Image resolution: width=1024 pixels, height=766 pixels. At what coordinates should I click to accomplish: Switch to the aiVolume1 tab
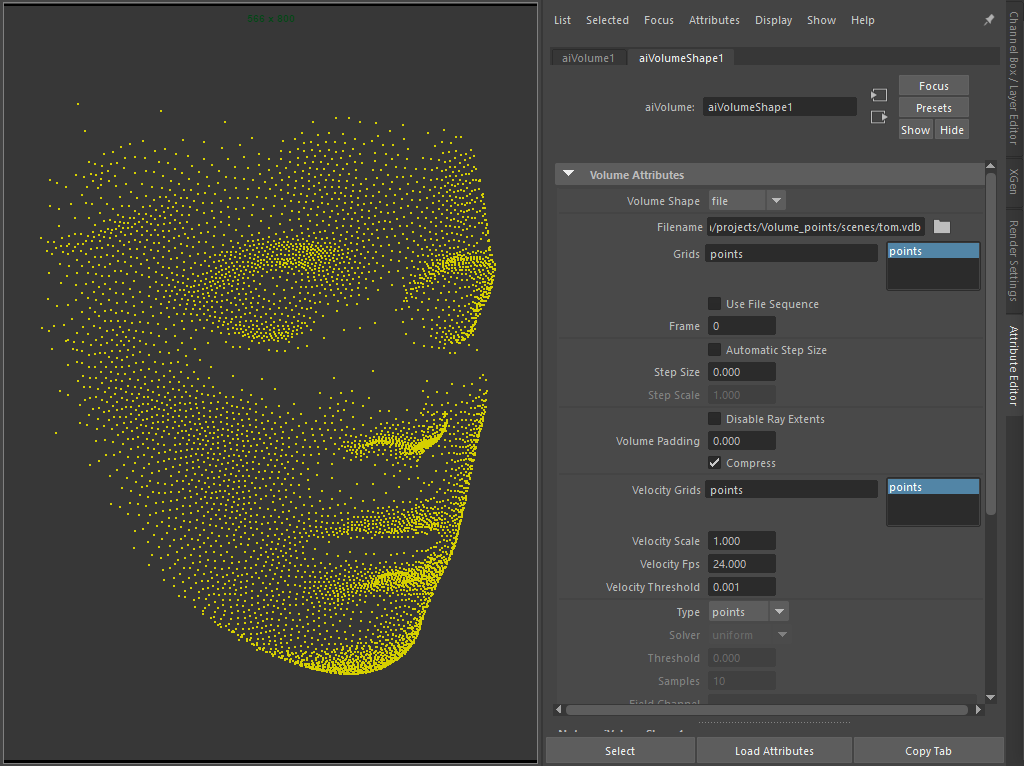pyautogui.click(x=588, y=58)
